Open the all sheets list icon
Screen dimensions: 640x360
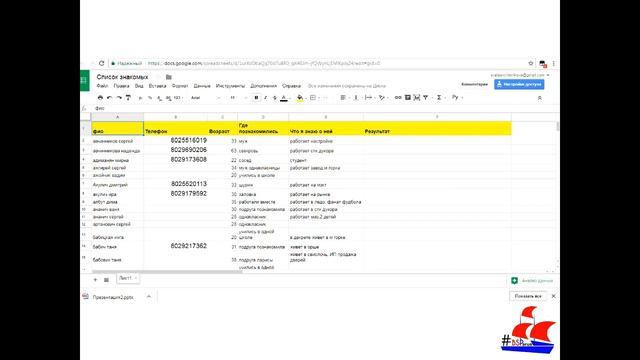pos(106,280)
